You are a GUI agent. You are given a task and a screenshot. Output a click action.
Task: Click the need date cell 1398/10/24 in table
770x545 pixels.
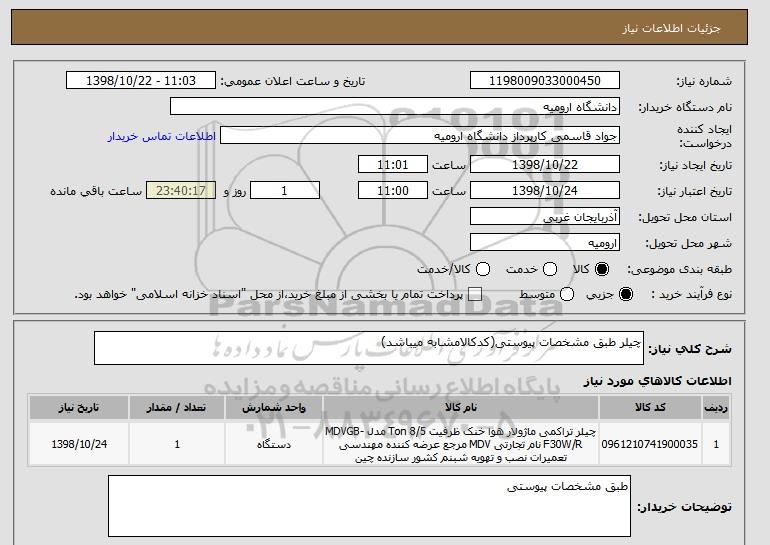79,444
